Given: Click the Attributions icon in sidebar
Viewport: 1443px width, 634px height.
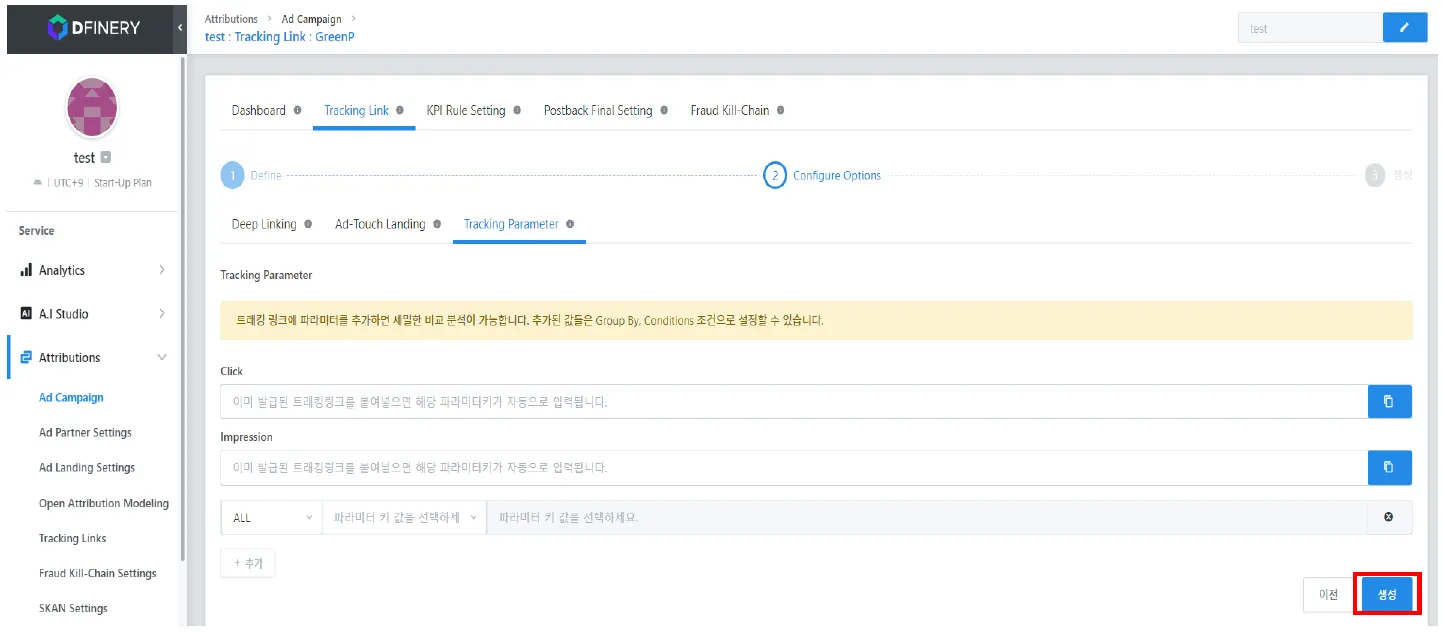Looking at the screenshot, I should point(26,357).
